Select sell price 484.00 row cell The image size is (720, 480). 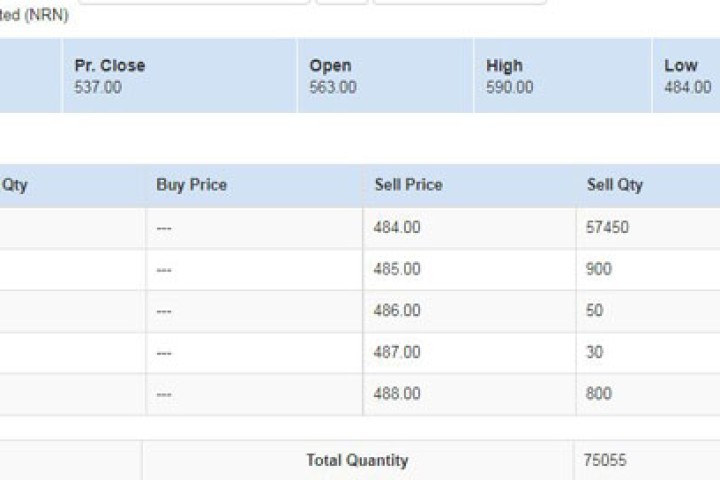pyautogui.click(x=397, y=228)
